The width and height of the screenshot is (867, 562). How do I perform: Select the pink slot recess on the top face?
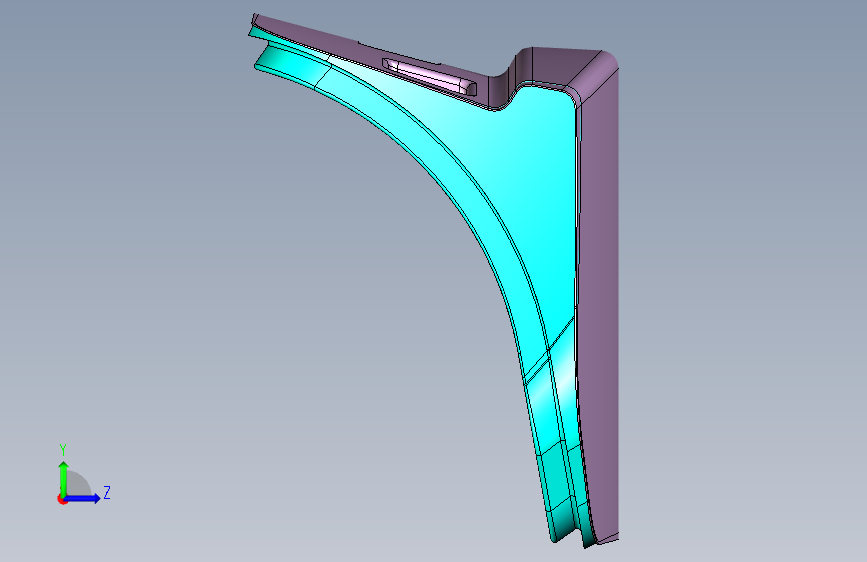430,76
